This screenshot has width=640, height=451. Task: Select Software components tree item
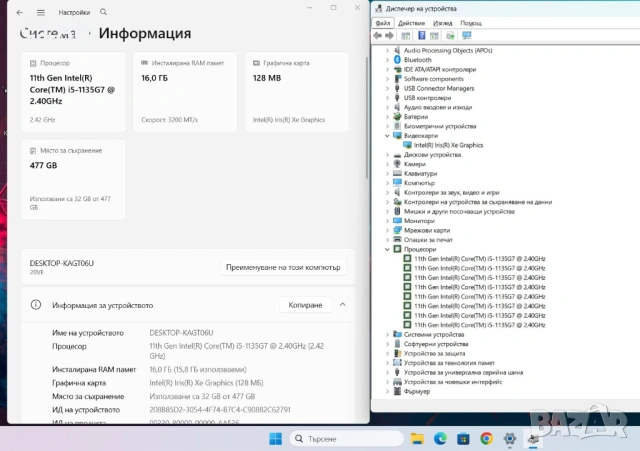433,79
